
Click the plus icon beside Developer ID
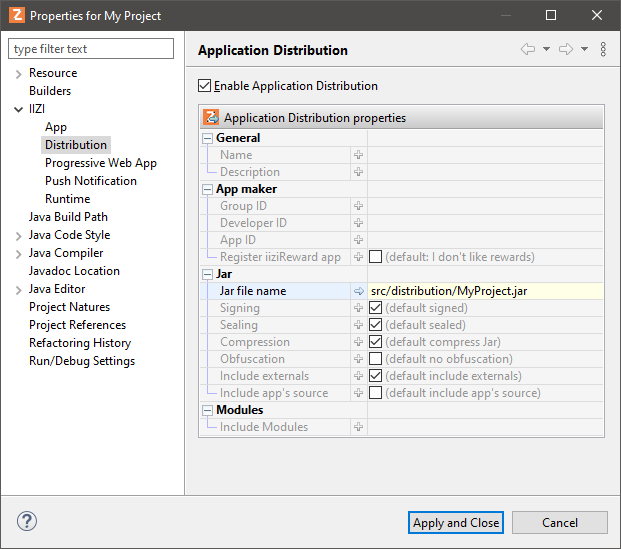point(358,223)
